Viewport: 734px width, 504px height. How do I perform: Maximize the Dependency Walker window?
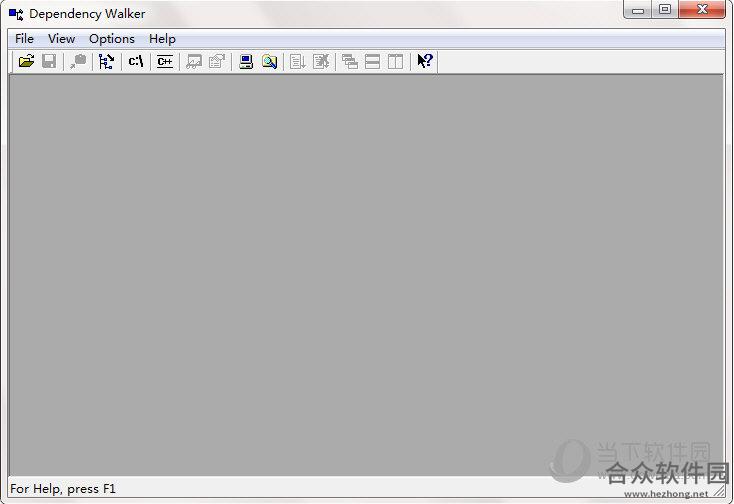pos(665,10)
